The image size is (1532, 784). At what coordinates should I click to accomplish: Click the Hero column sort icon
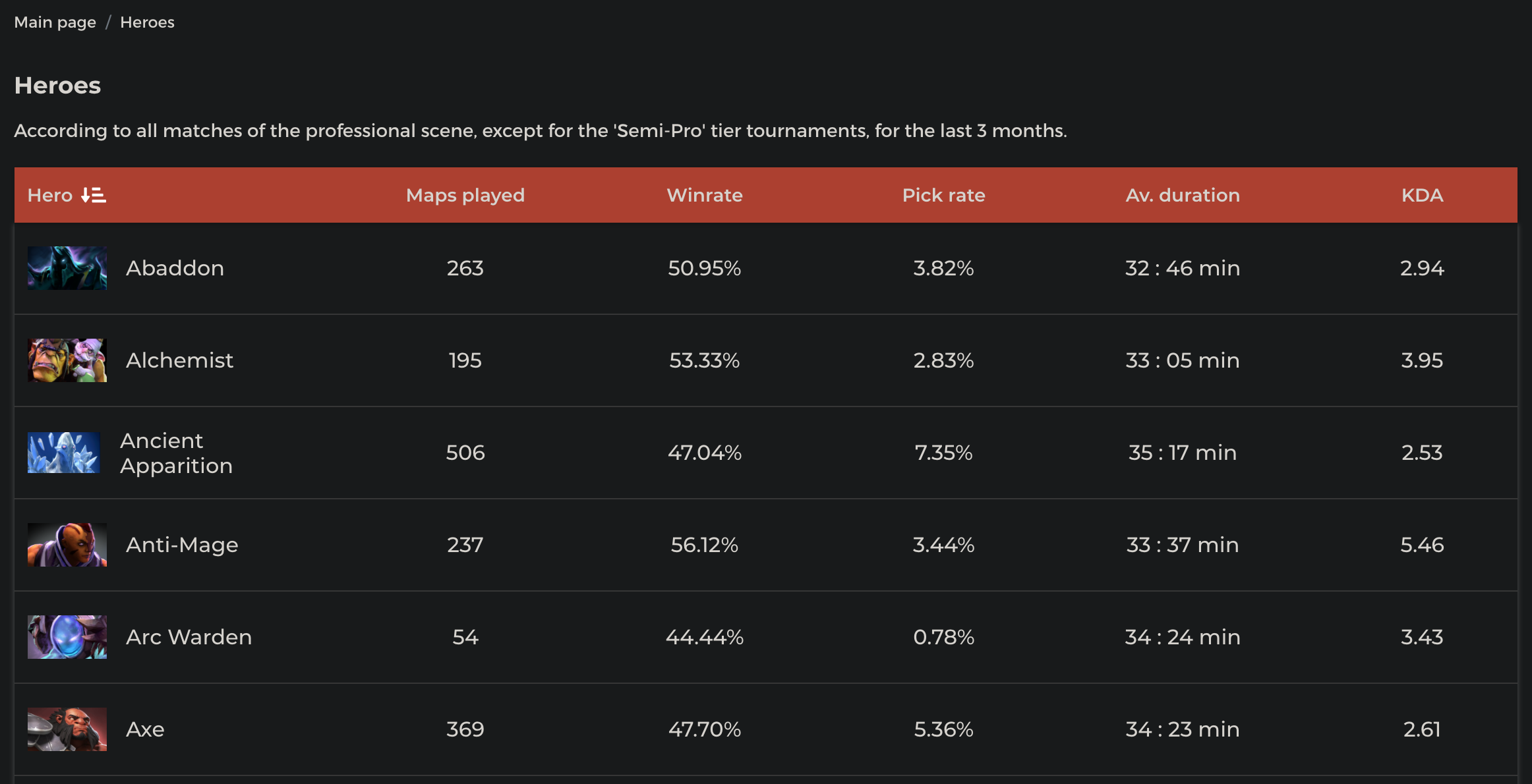coord(94,196)
